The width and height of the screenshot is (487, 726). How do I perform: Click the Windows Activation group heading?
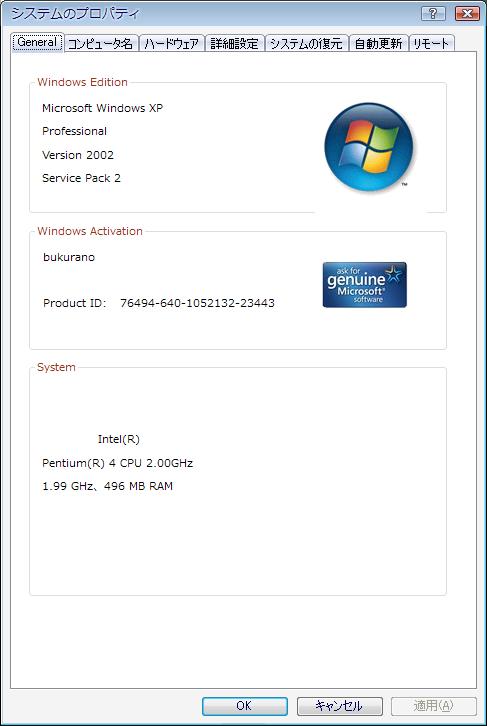pyautogui.click(x=90, y=231)
